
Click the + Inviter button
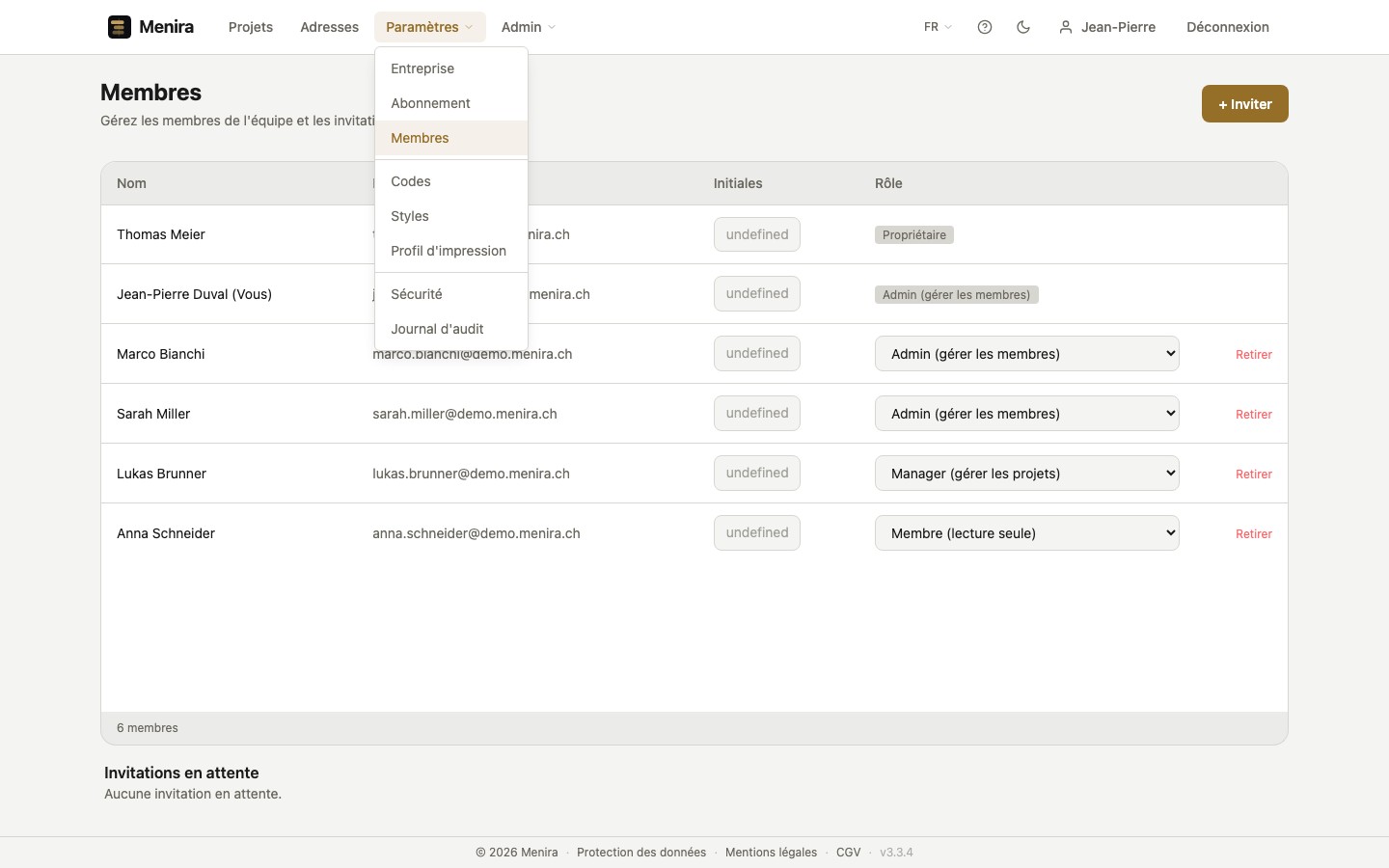pyautogui.click(x=1245, y=104)
